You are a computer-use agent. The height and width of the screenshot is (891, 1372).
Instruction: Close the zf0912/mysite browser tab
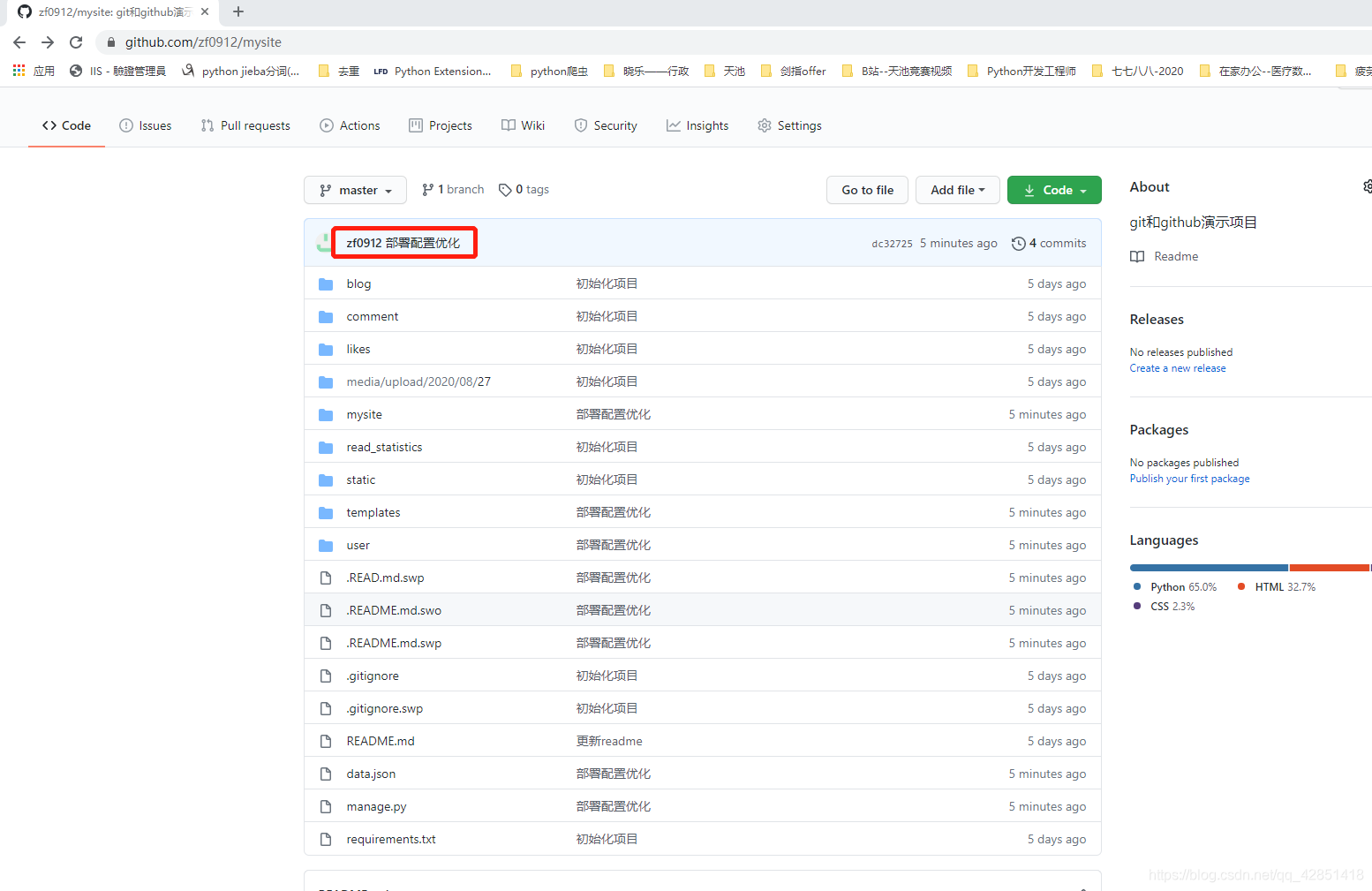pyautogui.click(x=205, y=11)
